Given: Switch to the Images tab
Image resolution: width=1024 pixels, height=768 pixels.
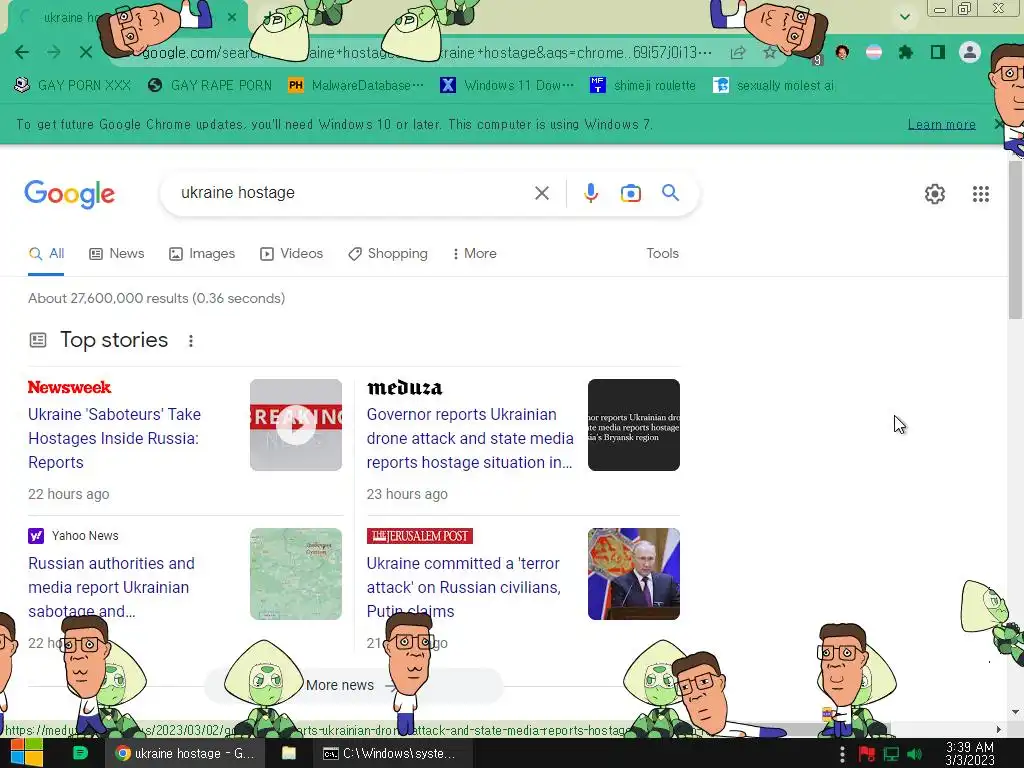Looking at the screenshot, I should 202,253.
